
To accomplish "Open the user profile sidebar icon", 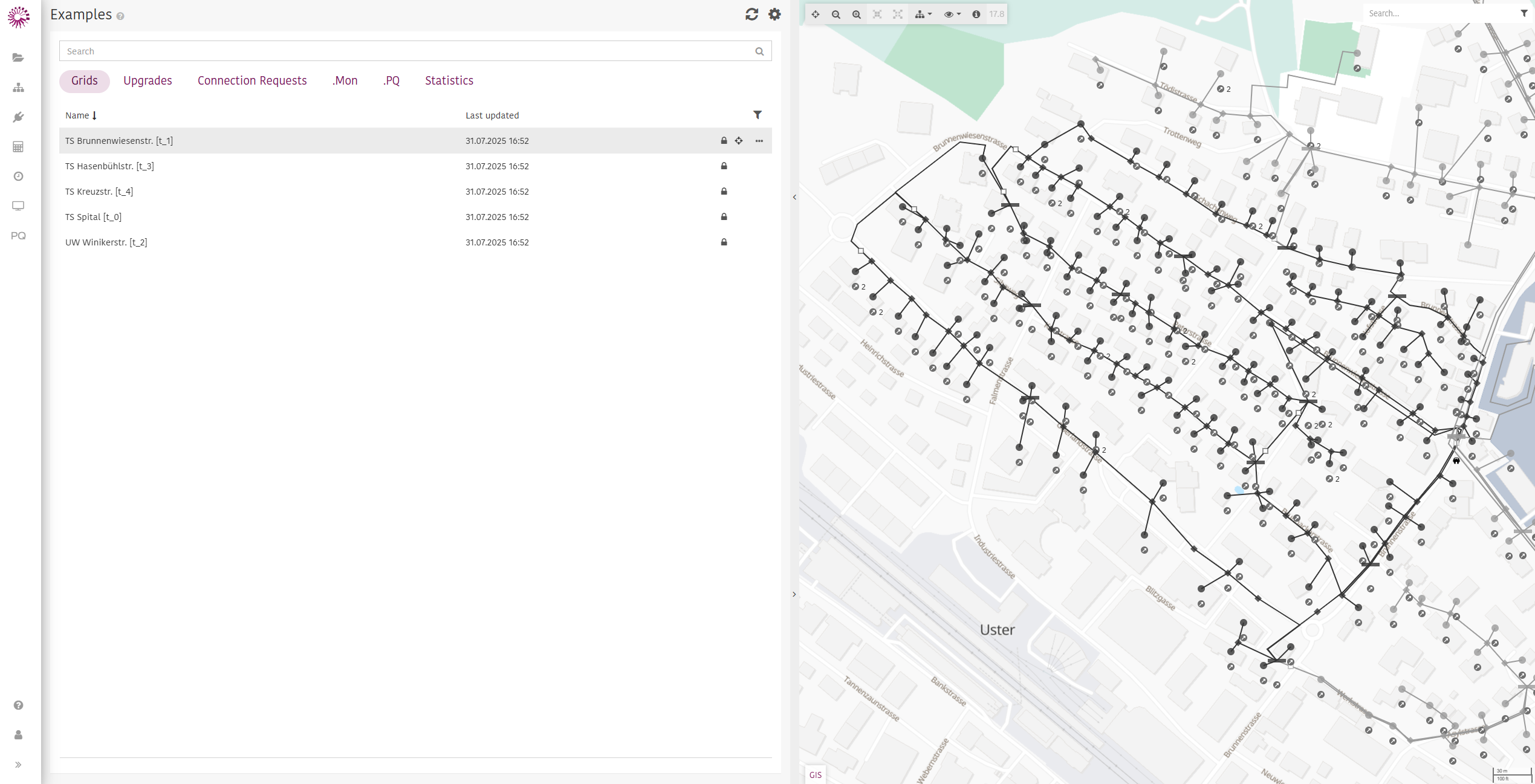I will (18, 735).
